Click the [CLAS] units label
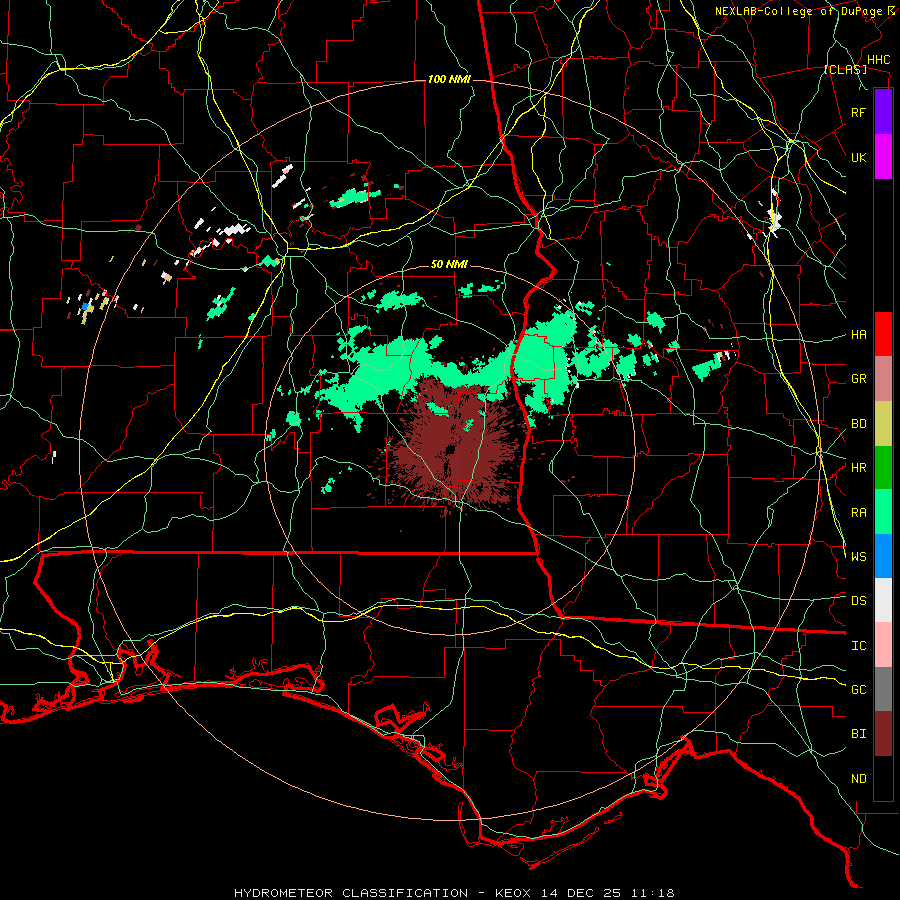Viewport: 900px width, 900px height. click(845, 69)
